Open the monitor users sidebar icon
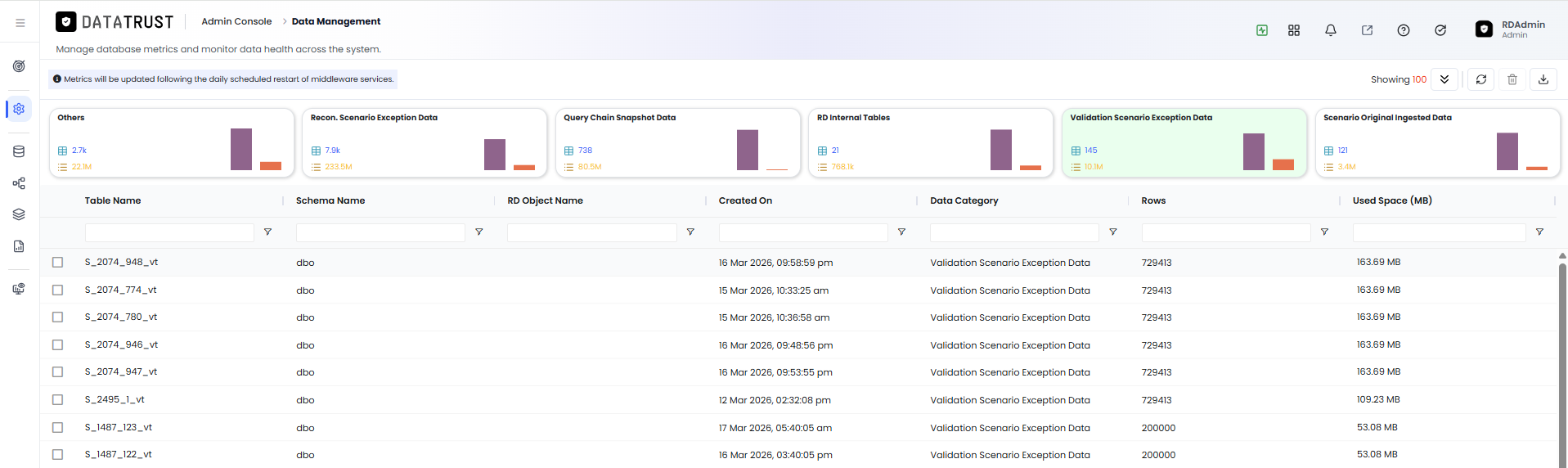Viewport: 1568px width, 468px height. click(19, 289)
